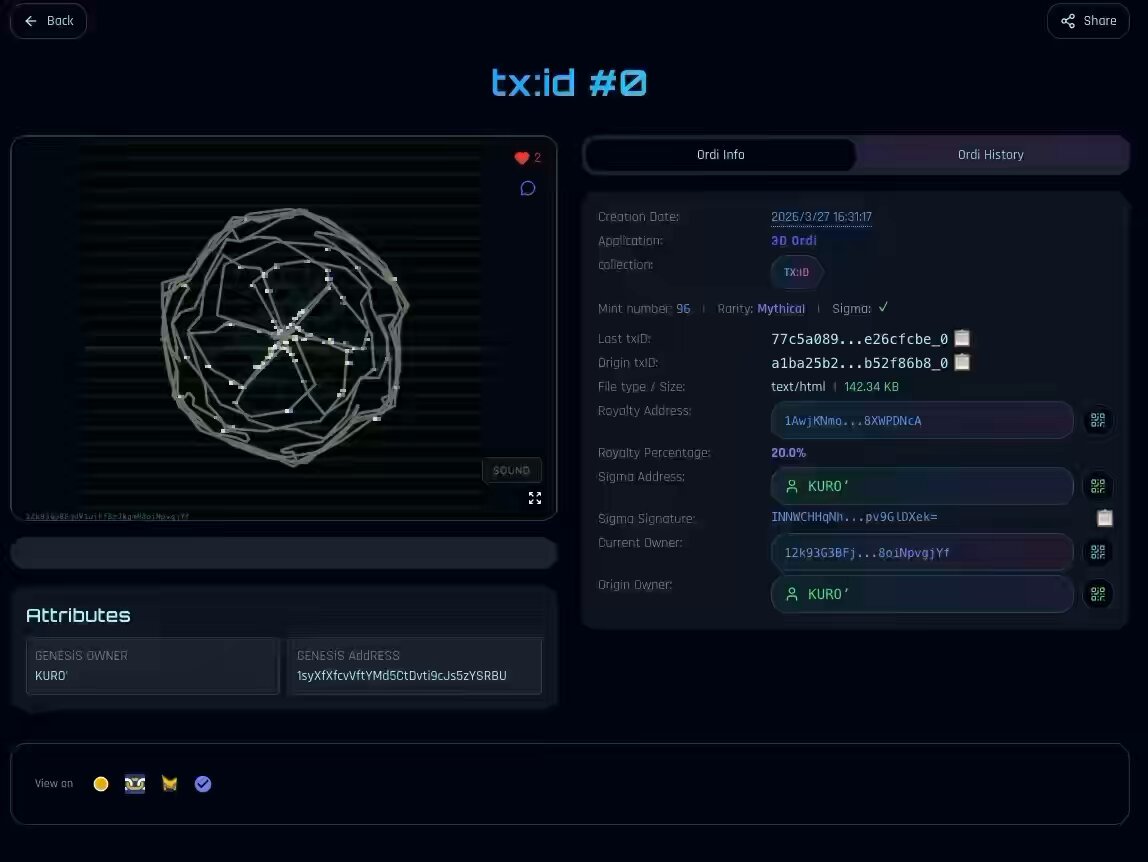This screenshot has height=862, width=1148.
Task: Click the 3D wireframe sphere preview
Action: click(x=284, y=337)
